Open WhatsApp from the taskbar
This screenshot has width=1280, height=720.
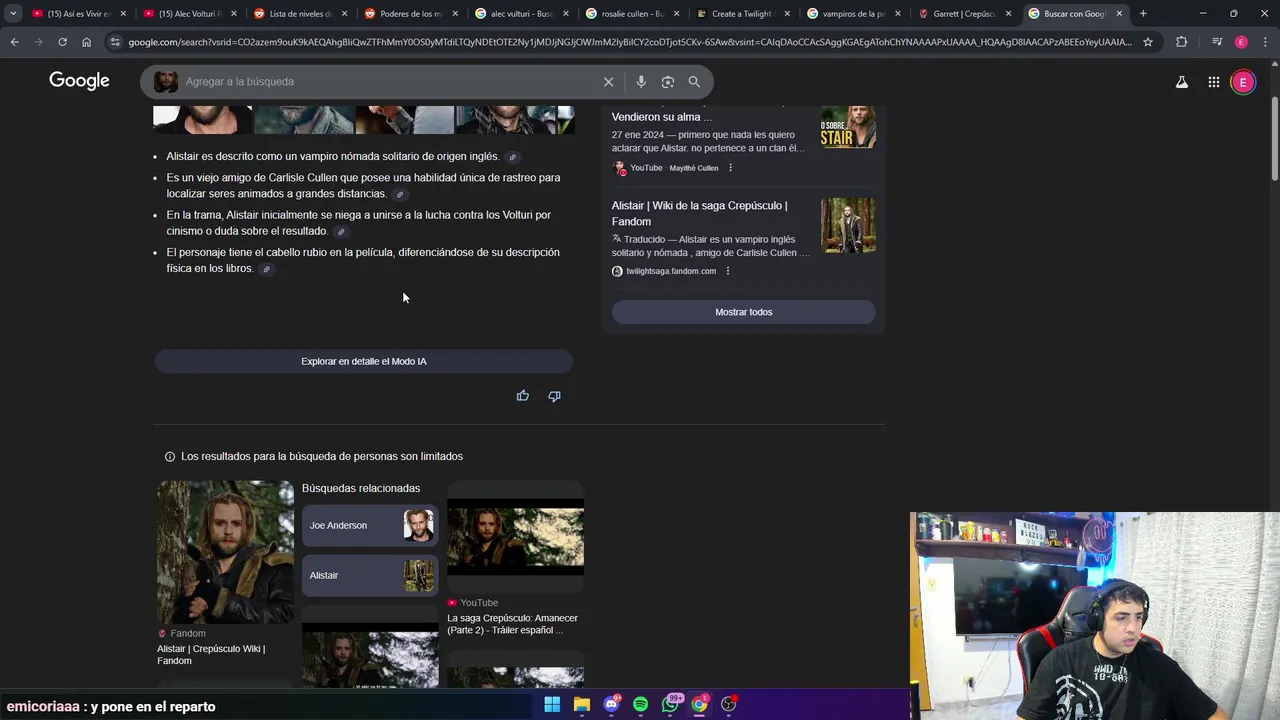click(x=670, y=704)
